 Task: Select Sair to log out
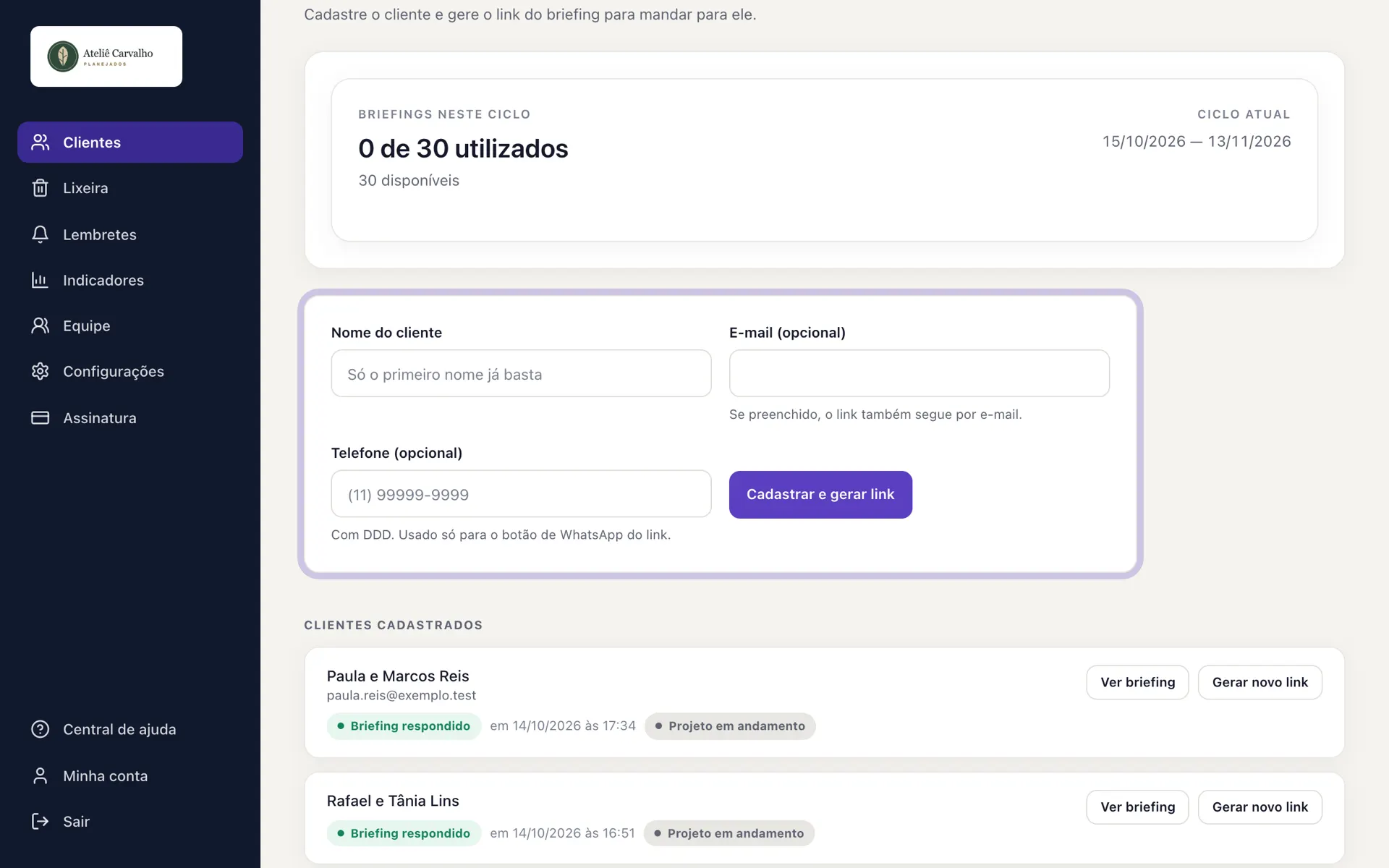click(130, 821)
